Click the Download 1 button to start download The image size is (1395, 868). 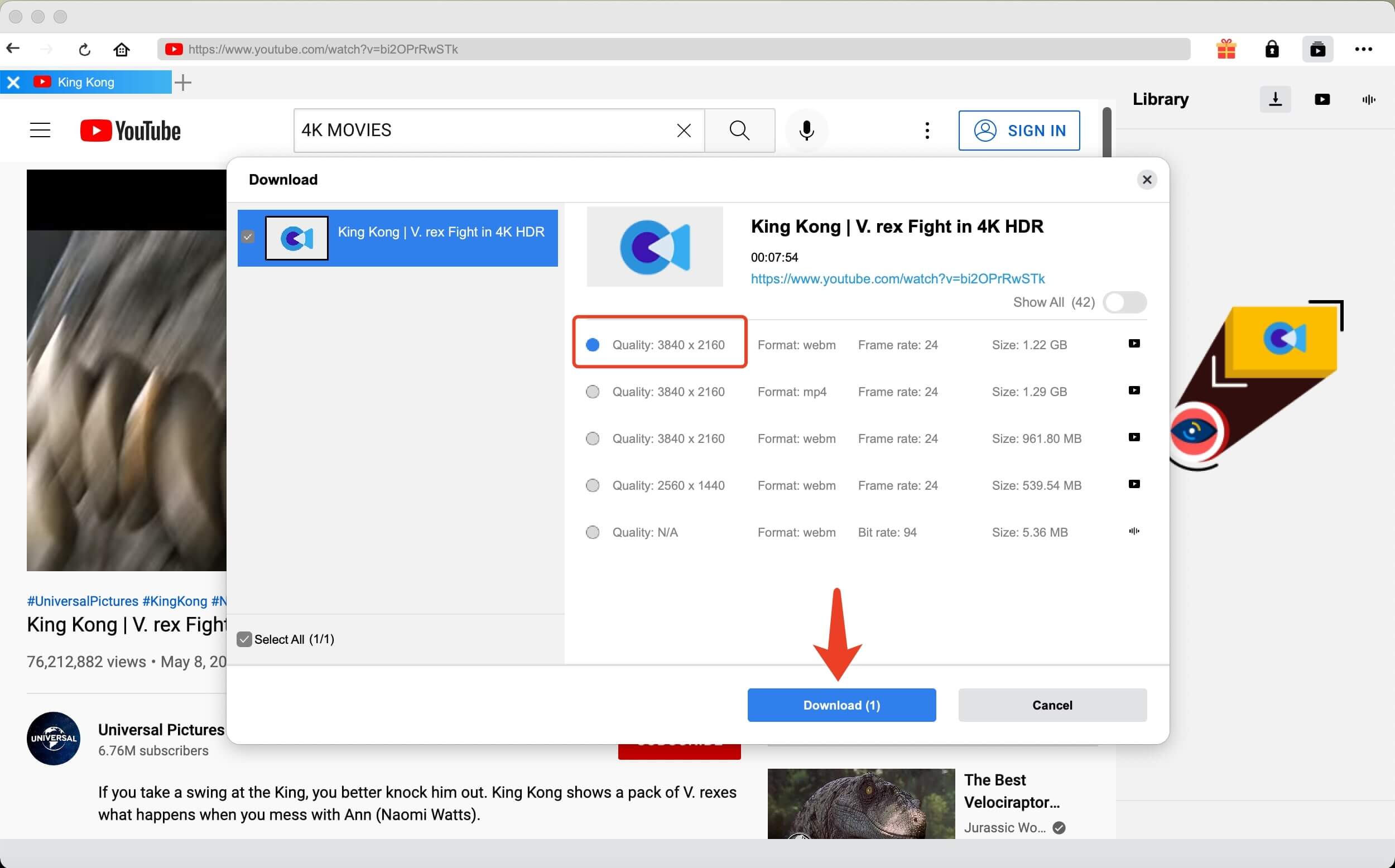pos(841,705)
